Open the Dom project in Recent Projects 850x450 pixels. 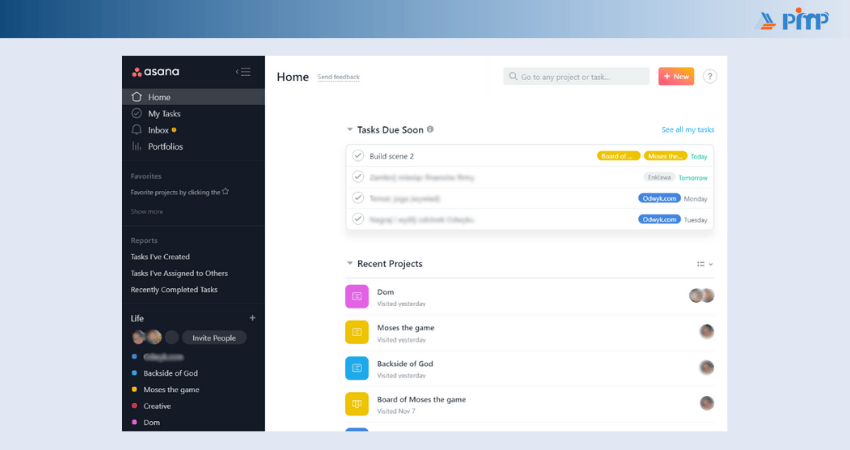pyautogui.click(x=530, y=297)
